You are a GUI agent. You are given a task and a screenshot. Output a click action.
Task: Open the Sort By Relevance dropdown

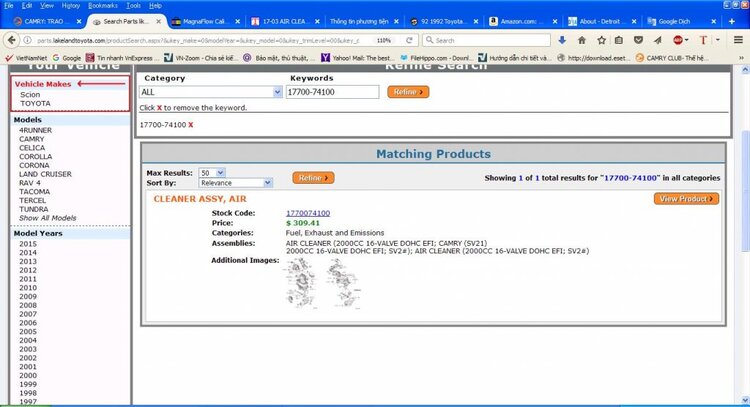[235, 183]
